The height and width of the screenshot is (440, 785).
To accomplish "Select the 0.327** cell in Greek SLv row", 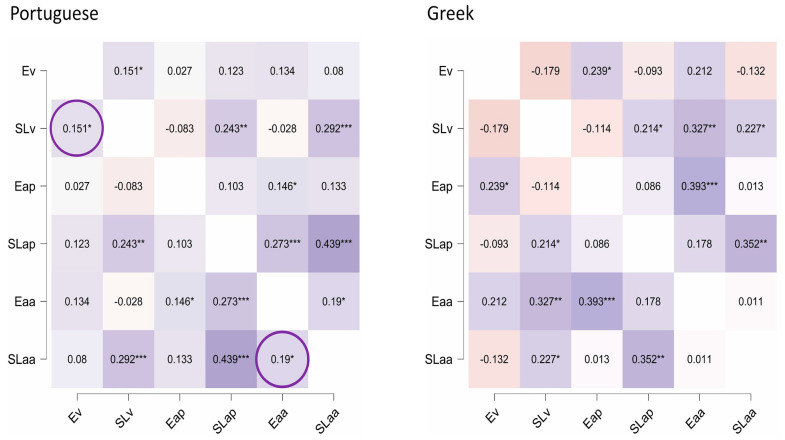I will pyautogui.click(x=699, y=129).
